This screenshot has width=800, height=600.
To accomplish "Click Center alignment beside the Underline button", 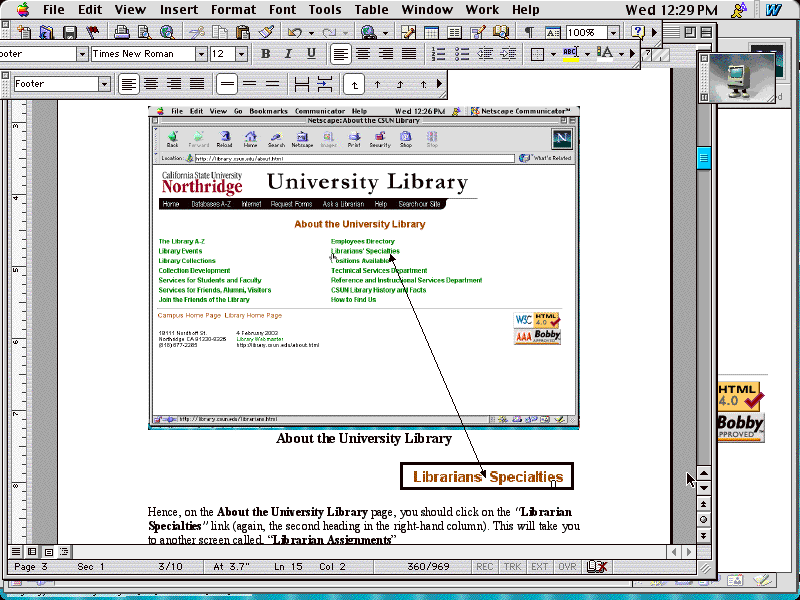I will (x=363, y=54).
